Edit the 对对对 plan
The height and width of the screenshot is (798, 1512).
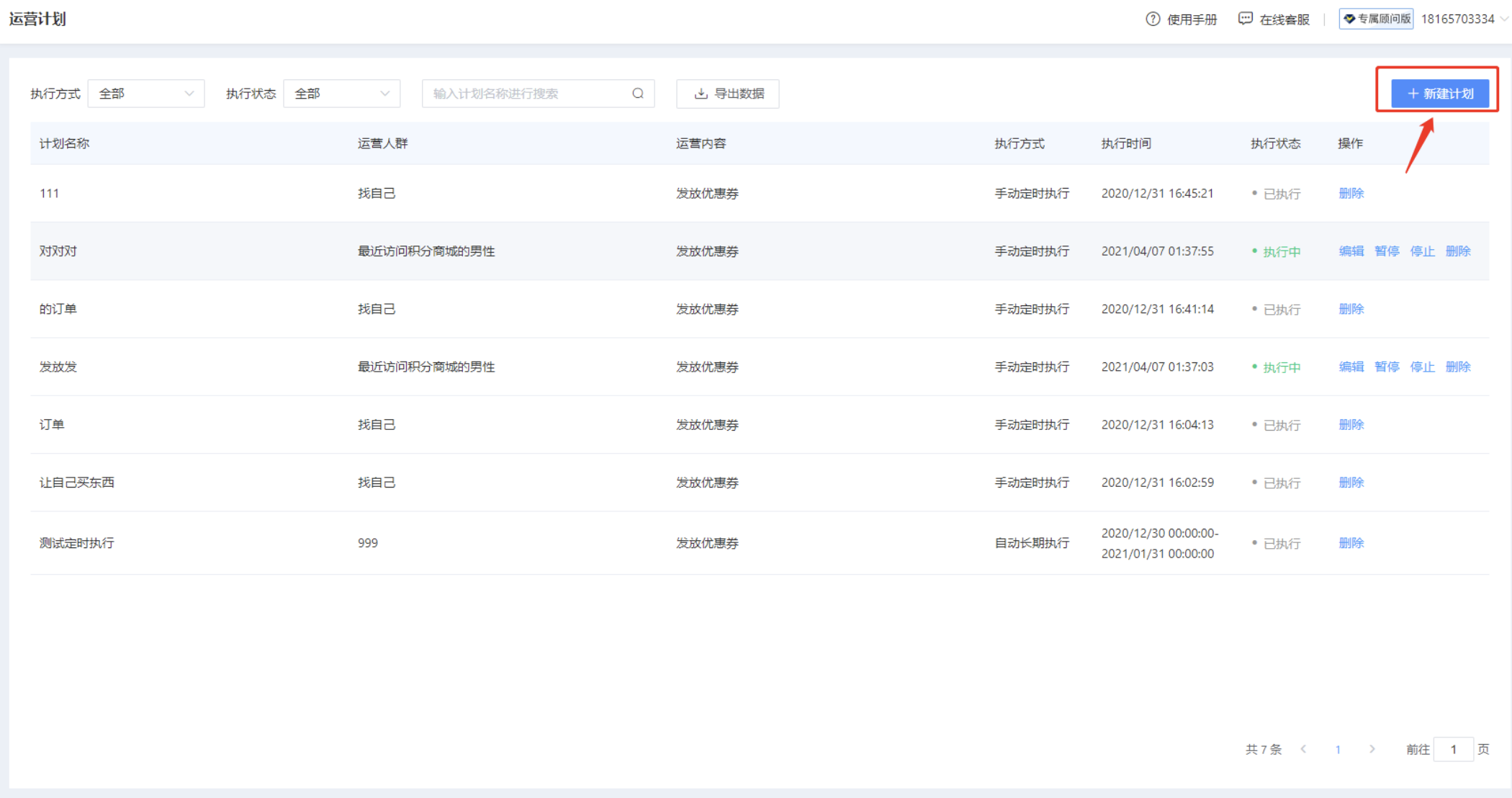point(1351,251)
